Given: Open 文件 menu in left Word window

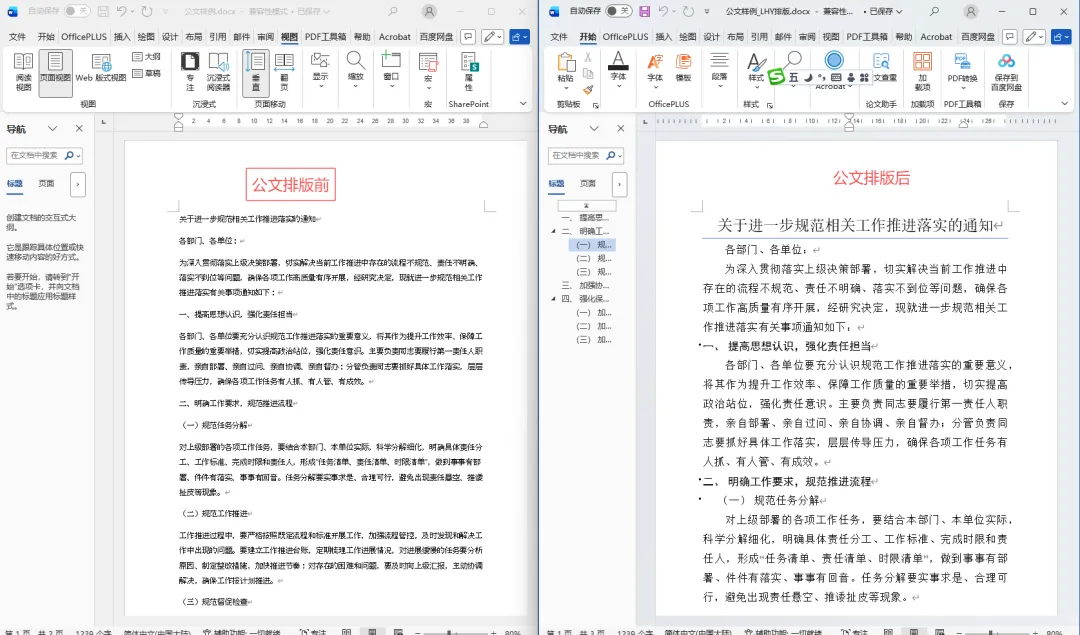Looking at the screenshot, I should (x=17, y=37).
